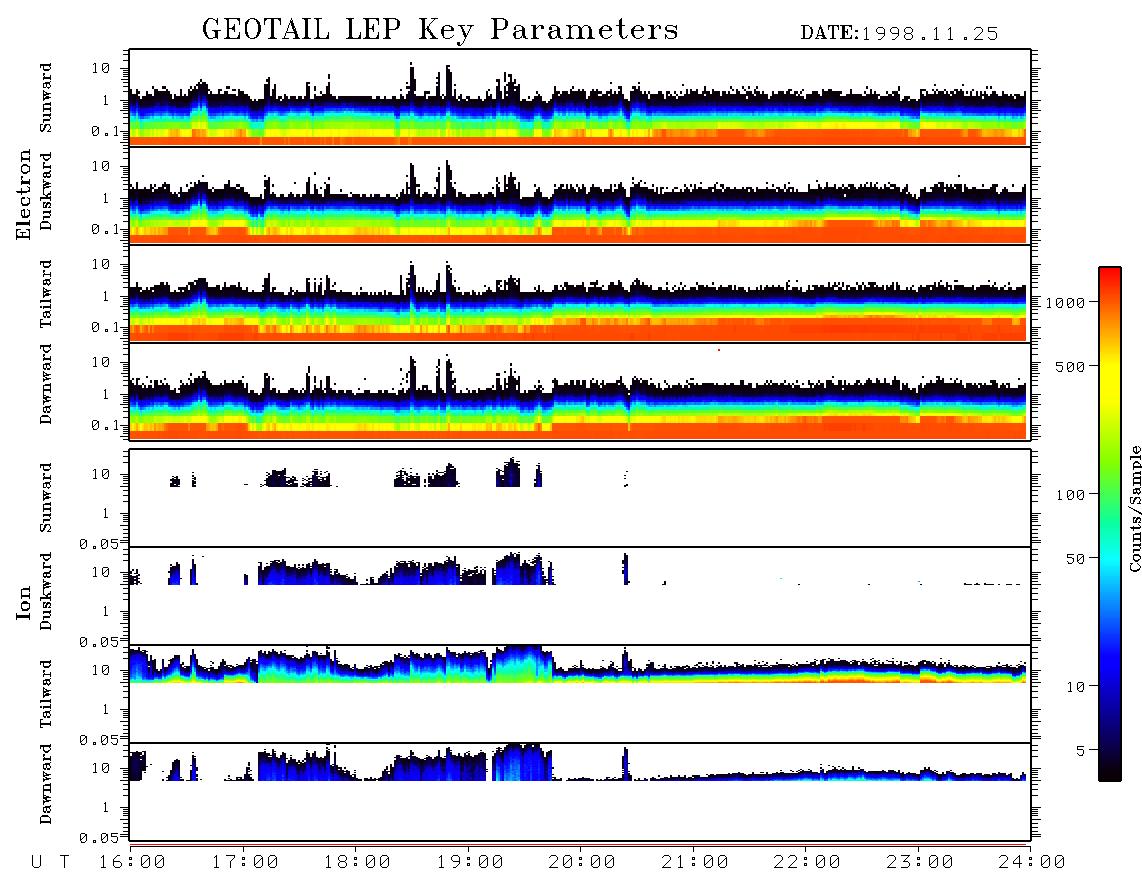1142x880 pixels.
Task: Open the Ion Duskward spectrogram panel
Action: (x=580, y=596)
